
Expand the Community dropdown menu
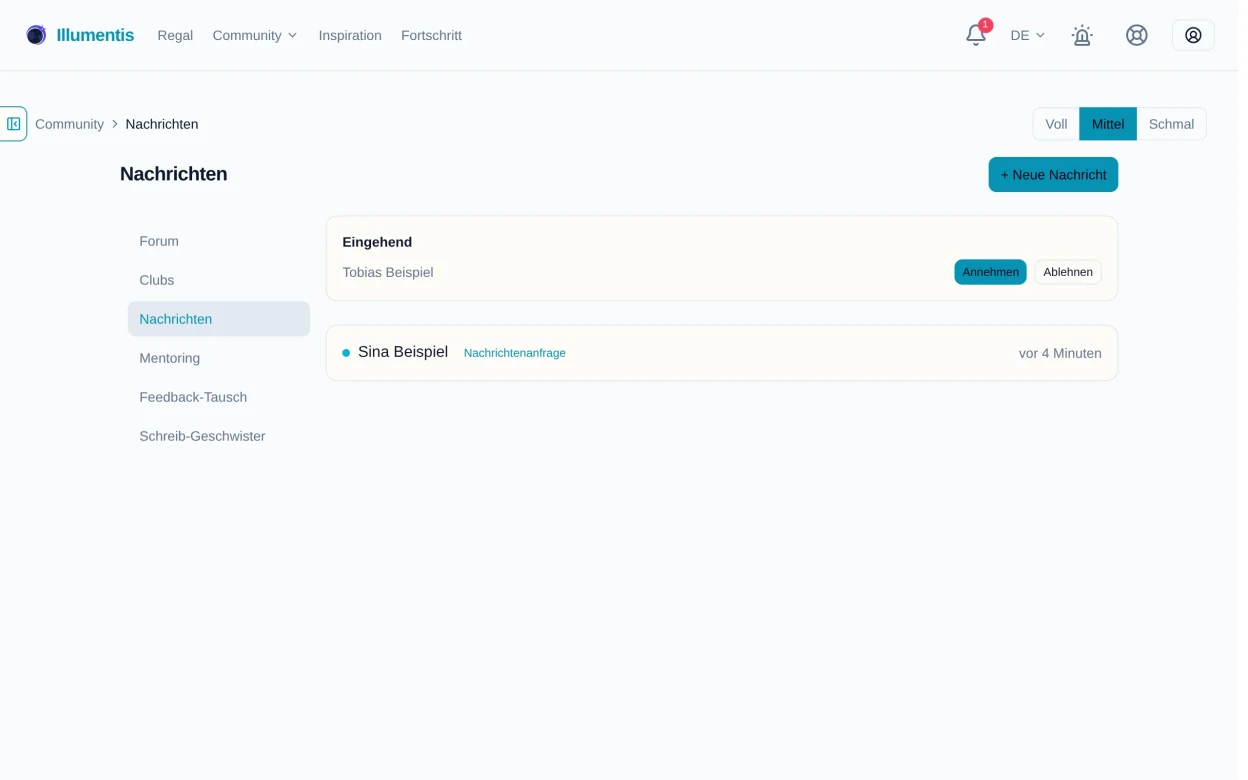pos(257,35)
